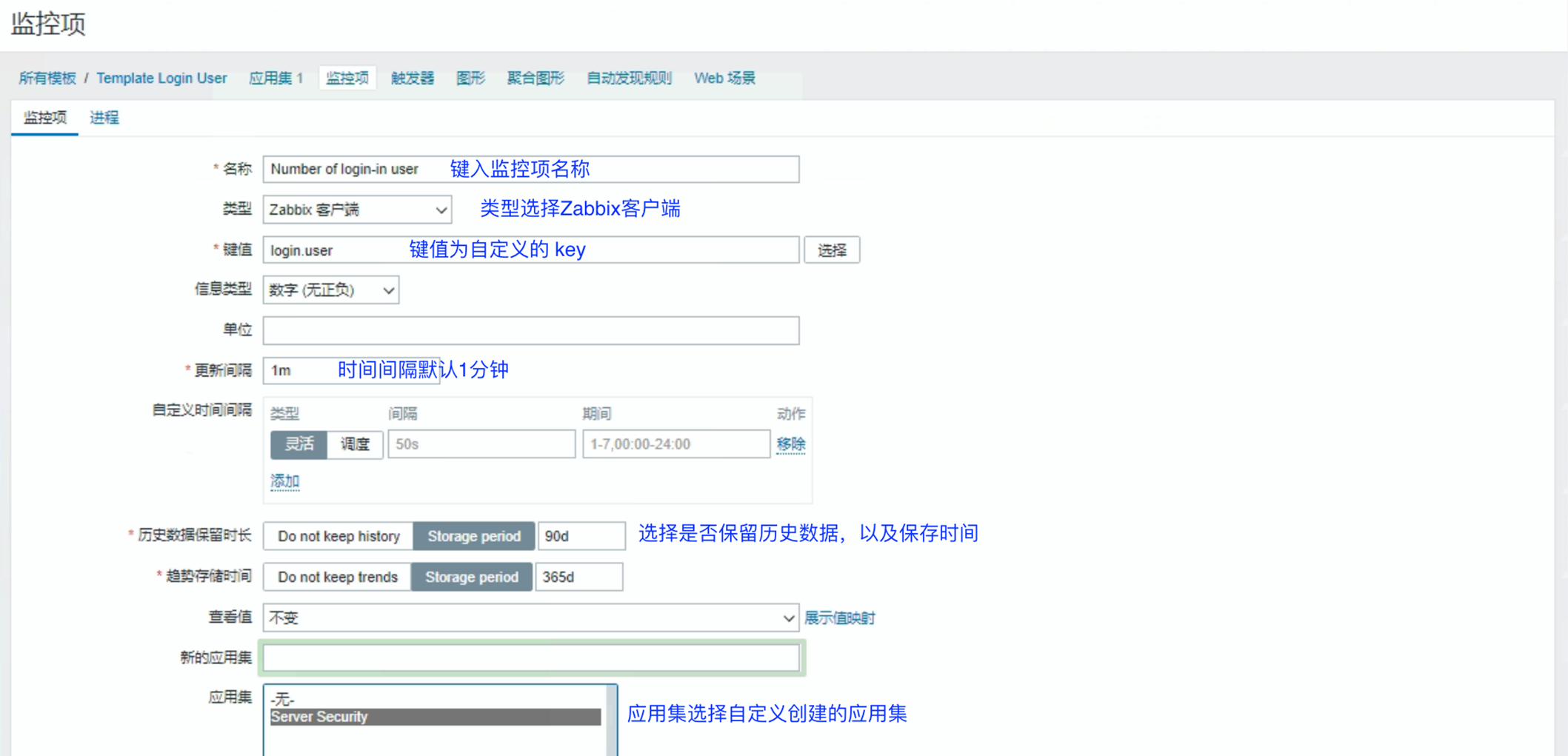Open the 所有模板 breadcrumb link

47,78
